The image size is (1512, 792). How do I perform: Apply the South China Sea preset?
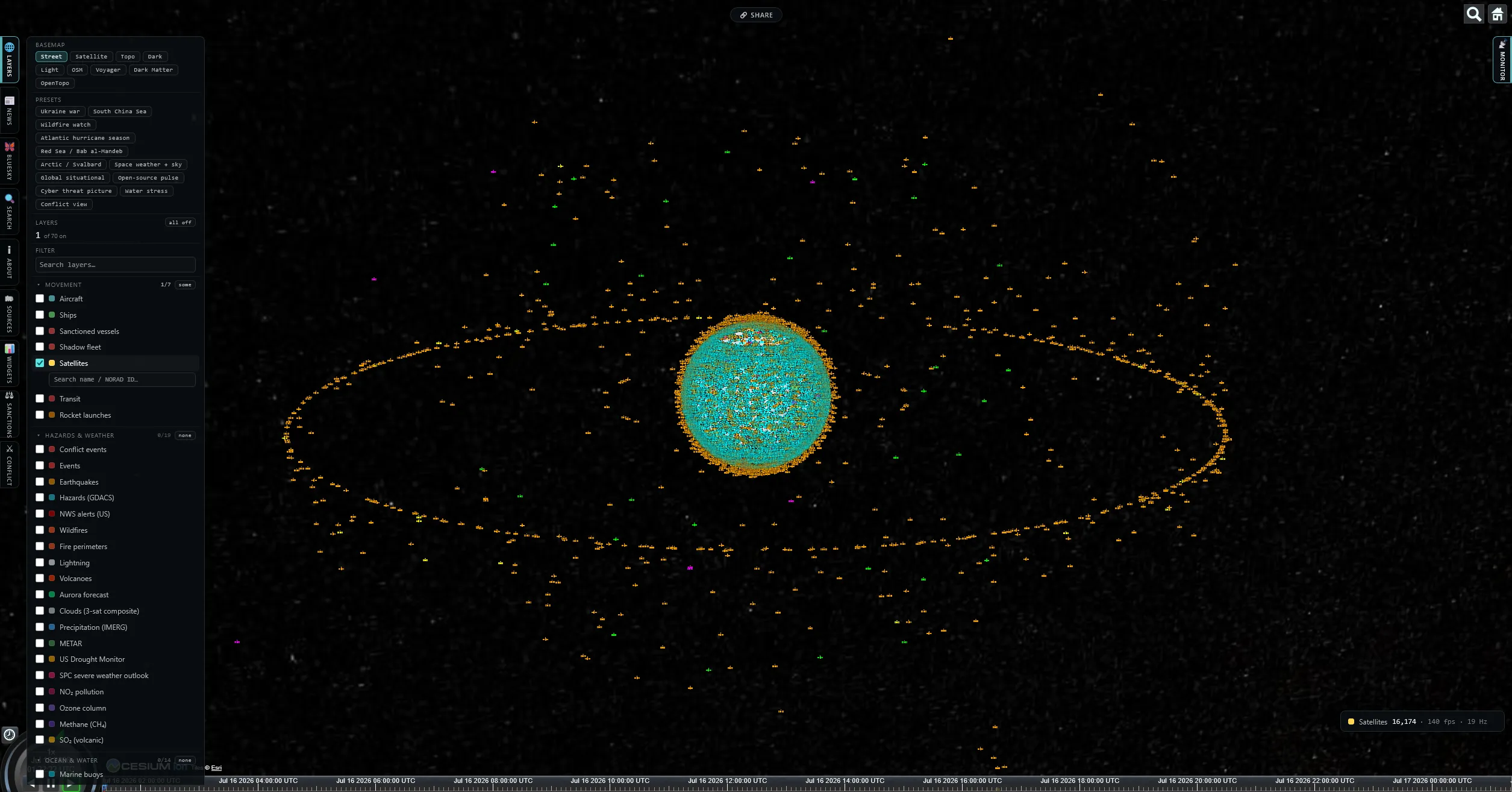tap(119, 112)
